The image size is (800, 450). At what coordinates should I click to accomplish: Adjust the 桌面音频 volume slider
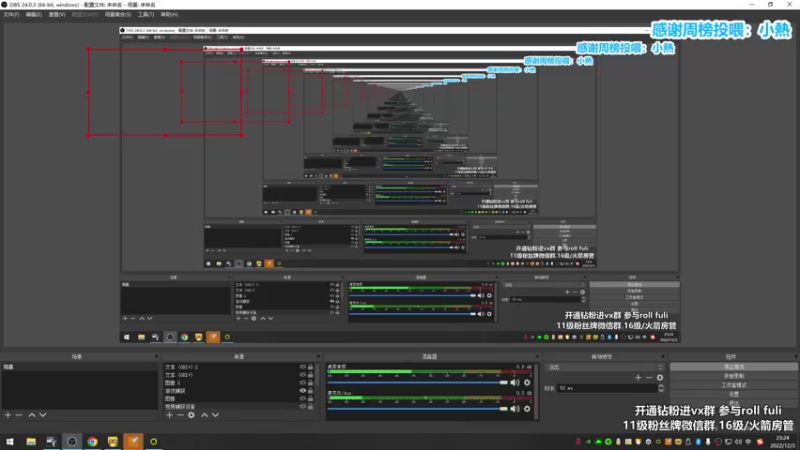pyautogui.click(x=417, y=383)
